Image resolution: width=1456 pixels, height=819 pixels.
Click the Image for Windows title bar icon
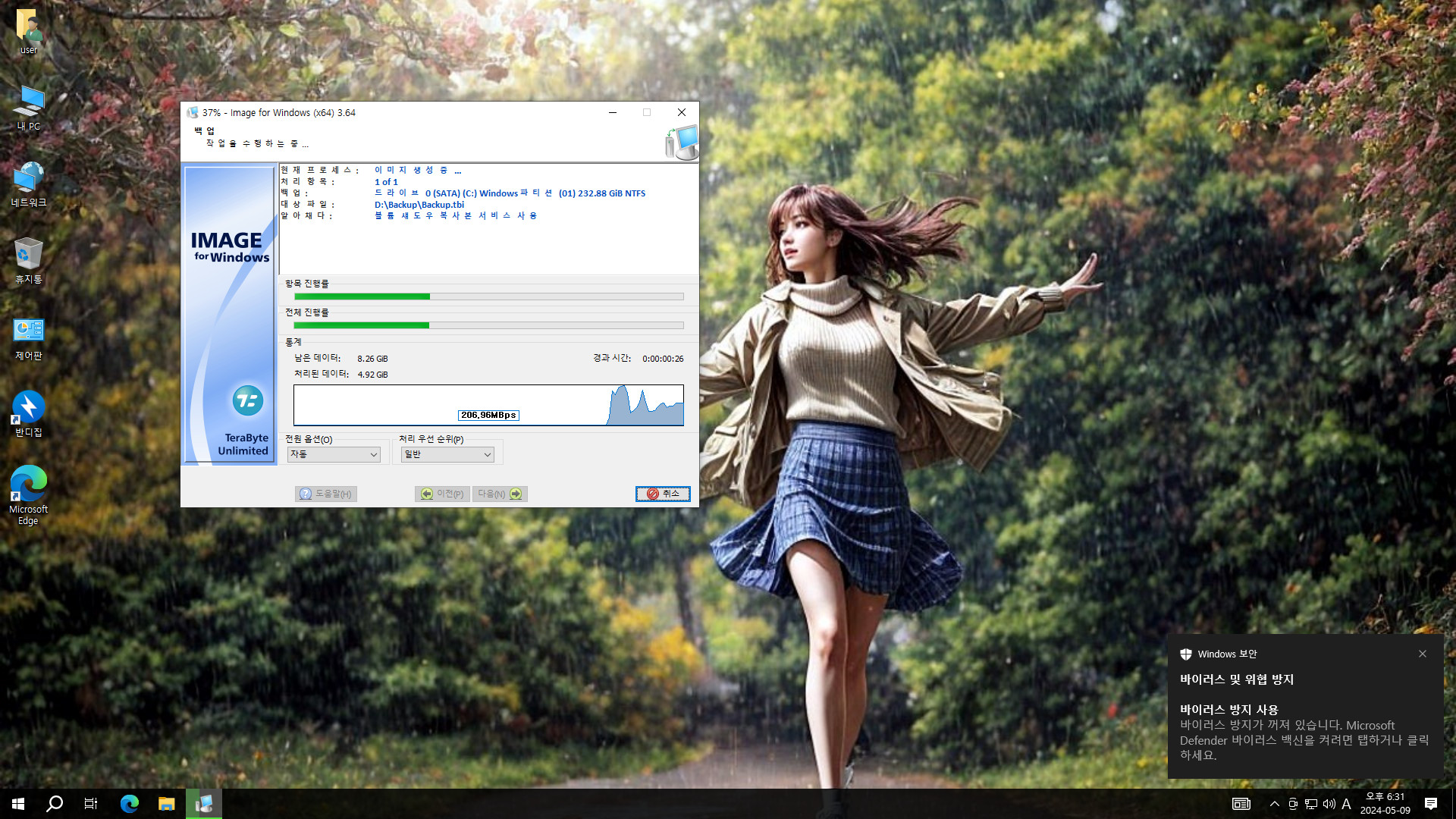click(193, 112)
